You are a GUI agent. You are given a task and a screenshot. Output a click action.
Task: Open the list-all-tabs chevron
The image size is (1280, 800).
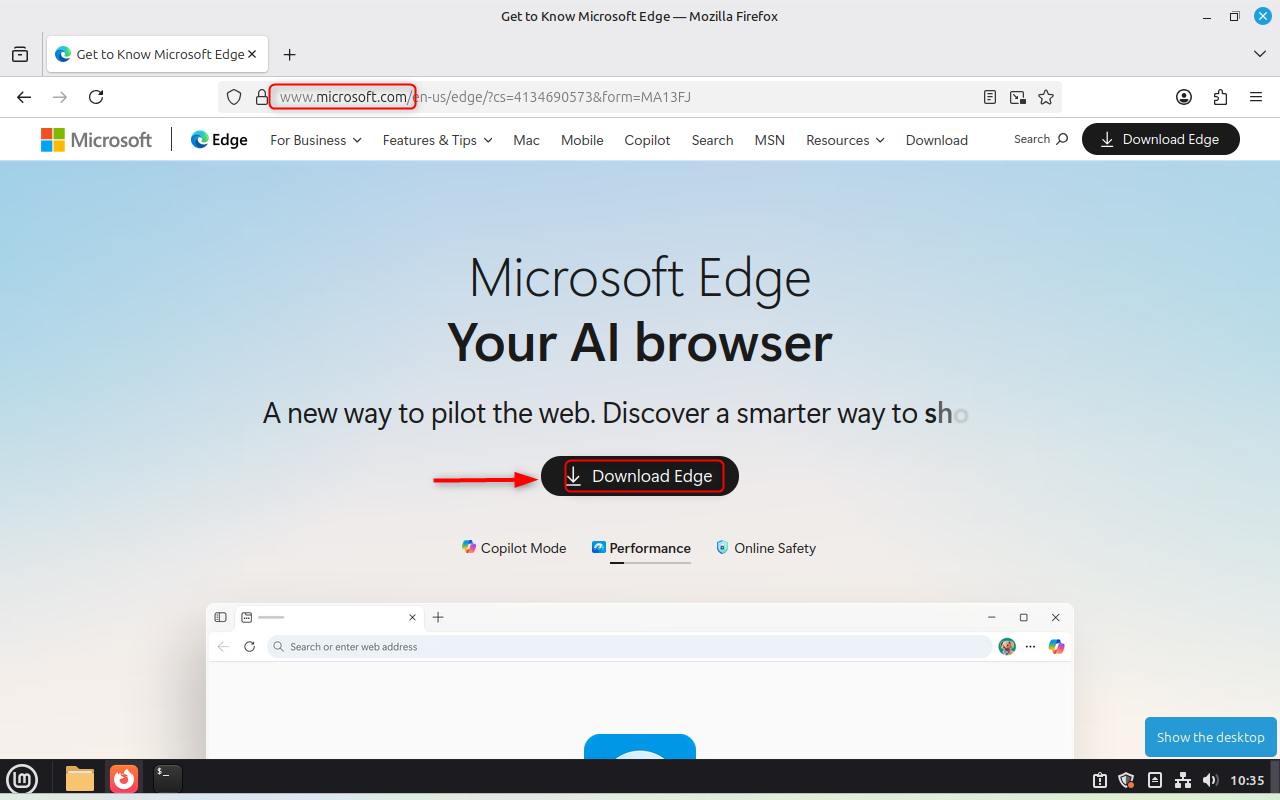[1259, 54]
